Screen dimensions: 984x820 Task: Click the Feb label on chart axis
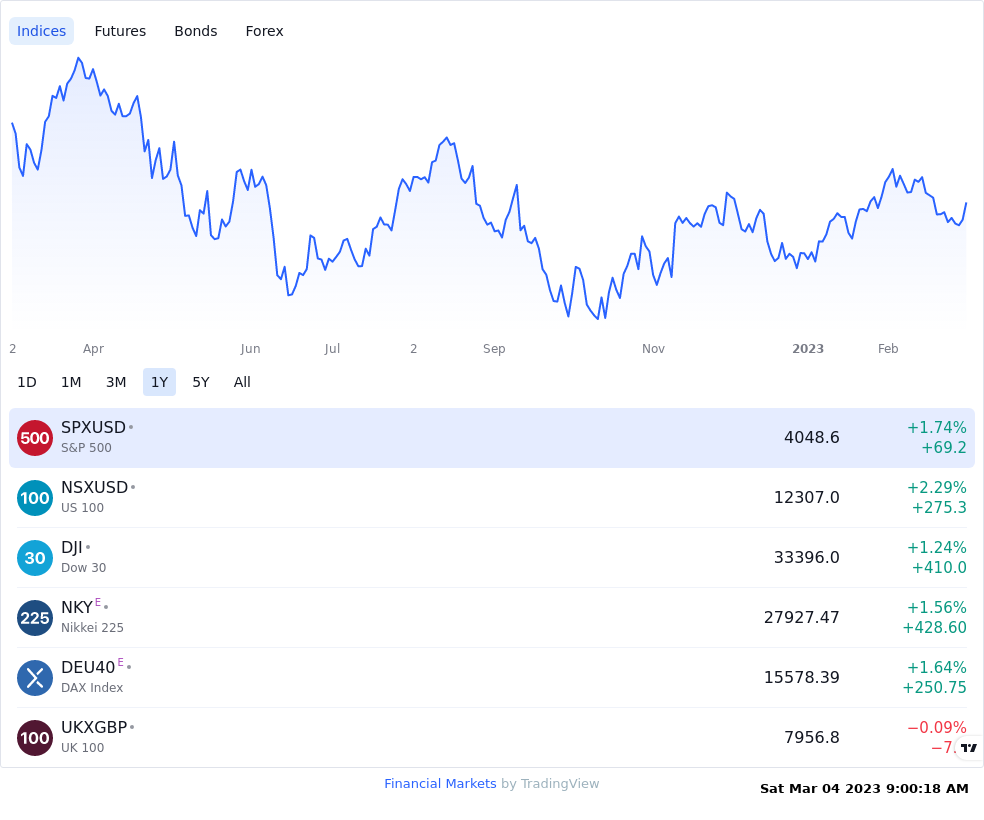(888, 349)
